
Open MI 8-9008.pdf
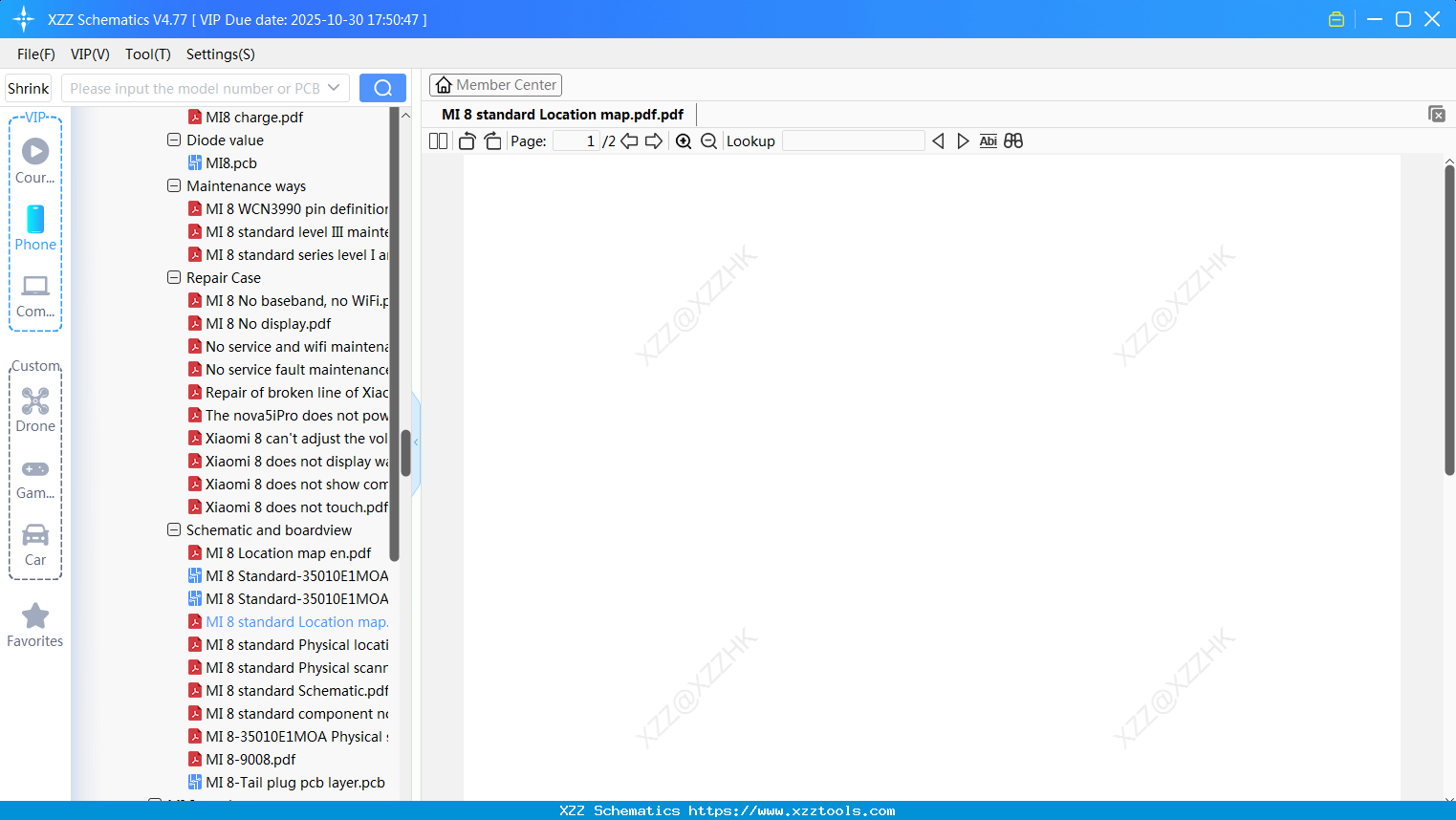point(242,759)
